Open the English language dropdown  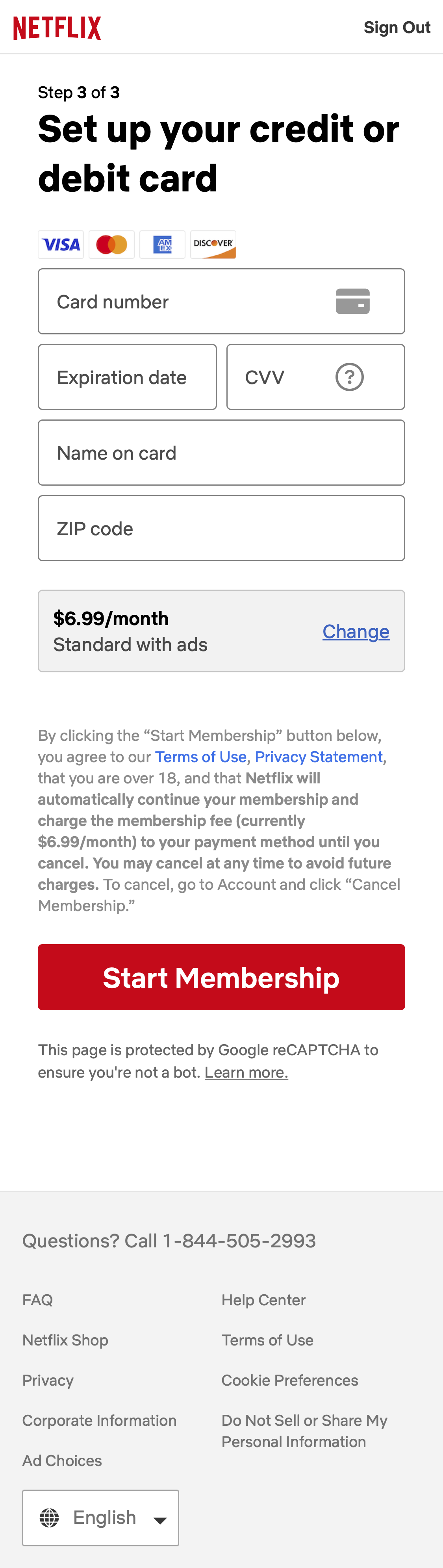click(x=100, y=1518)
